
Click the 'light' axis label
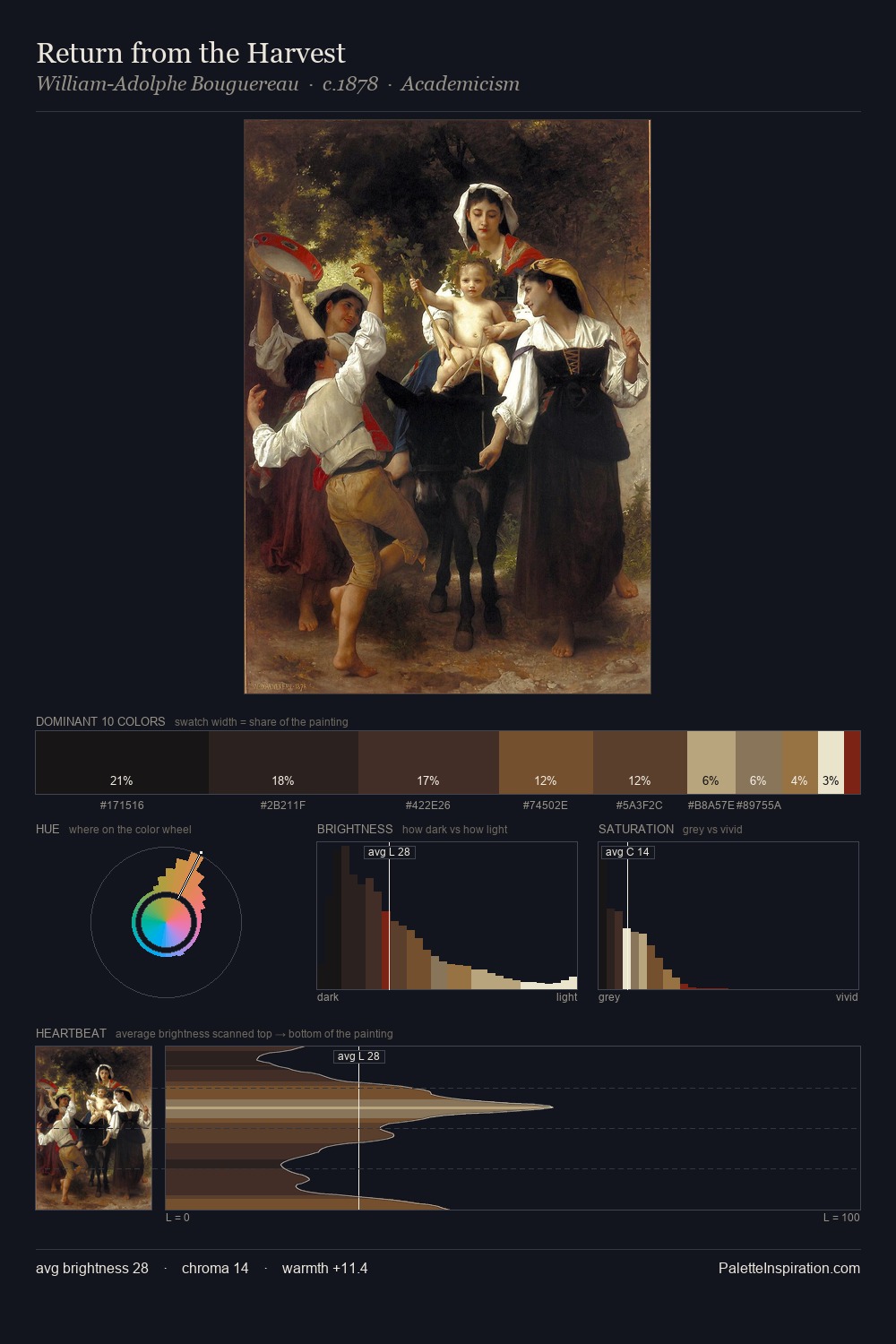tap(566, 997)
